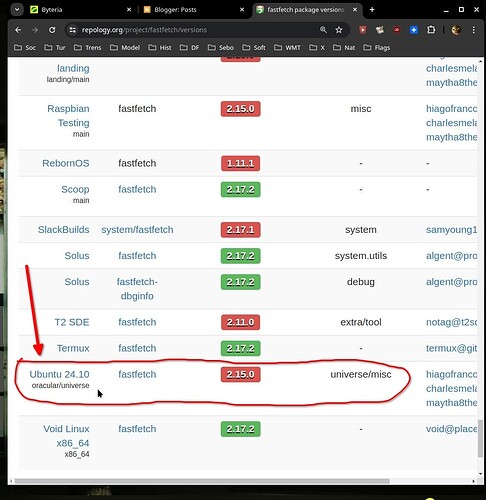Screen dimensions: 486x500
Task: Click the red 2.15.0 Ubuntu version badge
Action: [x=240, y=374]
